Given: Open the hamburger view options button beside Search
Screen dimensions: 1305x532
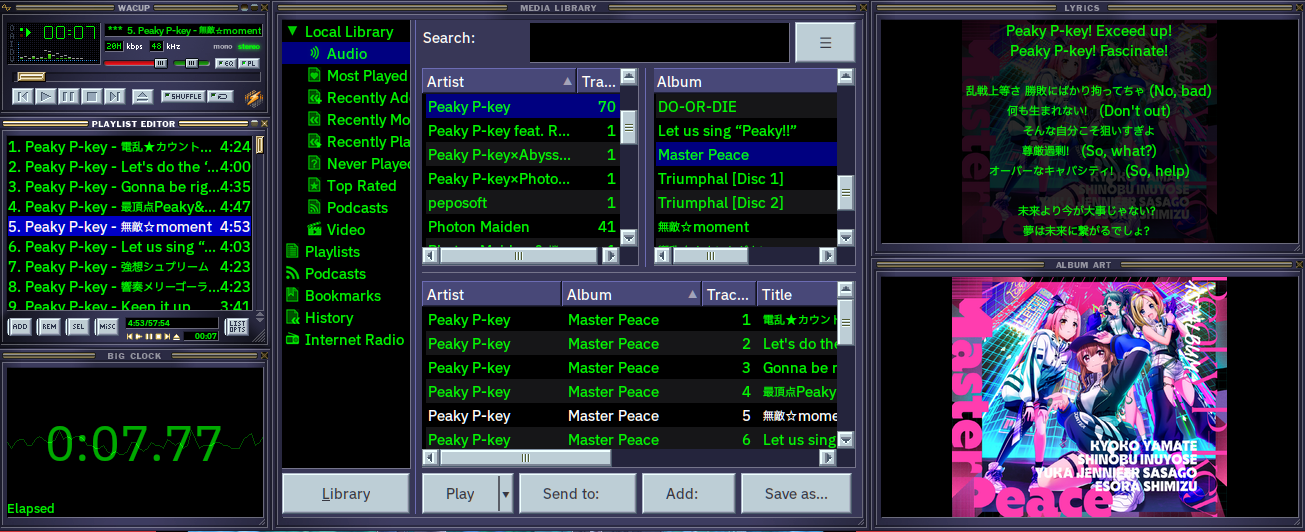Looking at the screenshot, I should 825,42.
